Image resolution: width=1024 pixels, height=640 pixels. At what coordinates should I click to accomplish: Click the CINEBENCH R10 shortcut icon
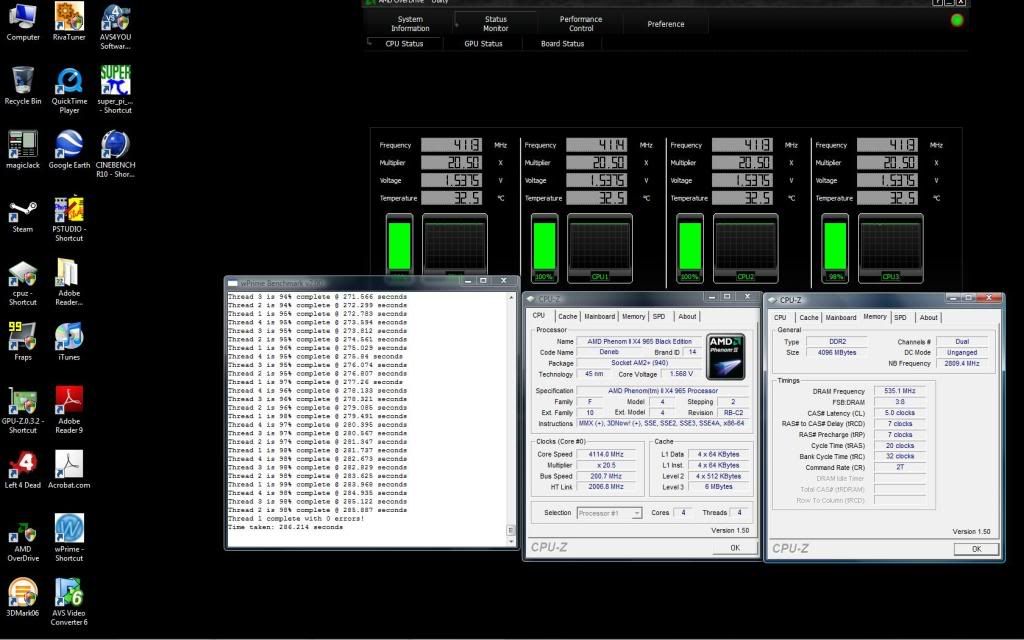pos(116,154)
